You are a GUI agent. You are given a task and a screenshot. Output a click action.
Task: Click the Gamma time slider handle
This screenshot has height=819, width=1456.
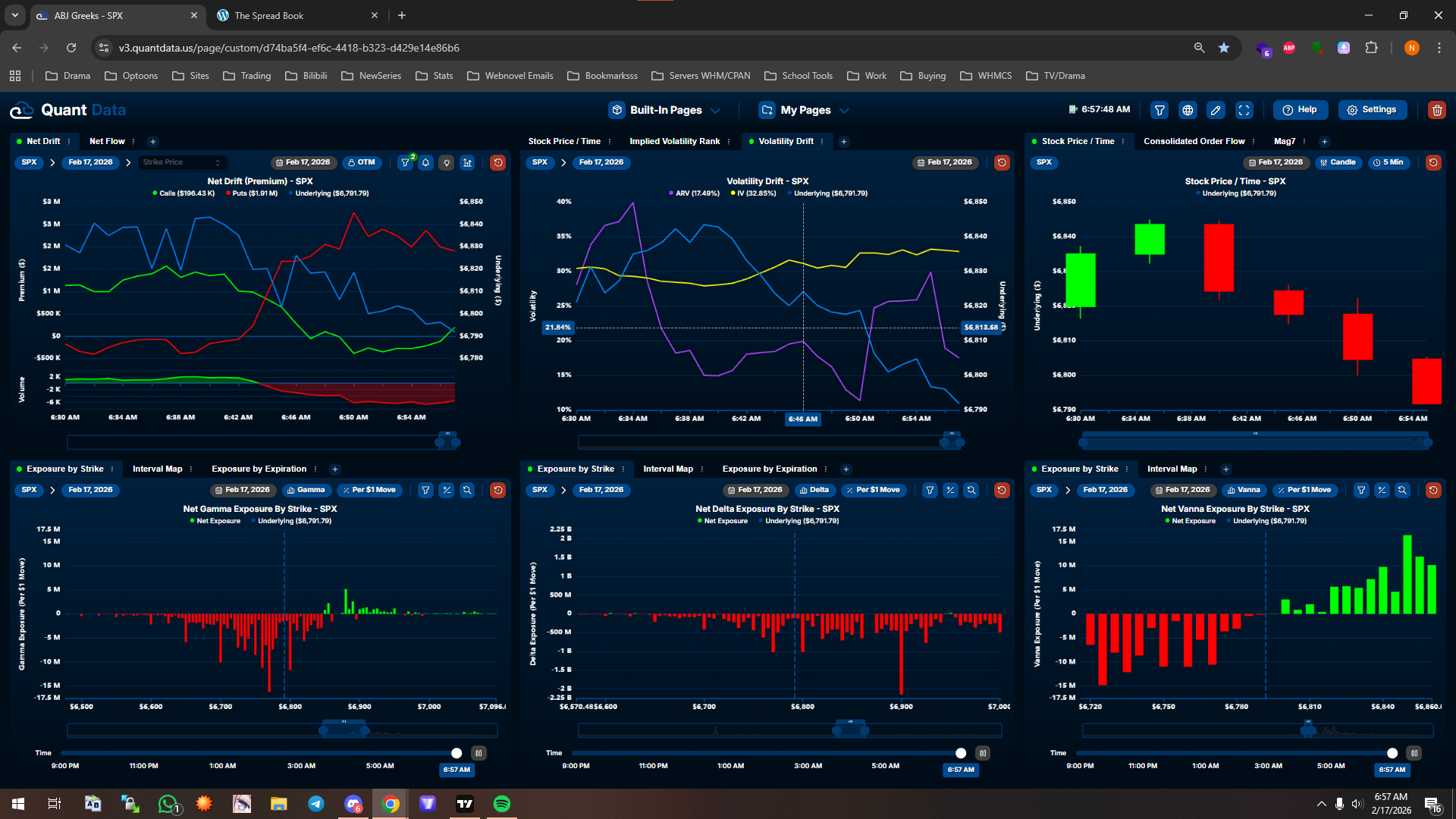tap(457, 753)
